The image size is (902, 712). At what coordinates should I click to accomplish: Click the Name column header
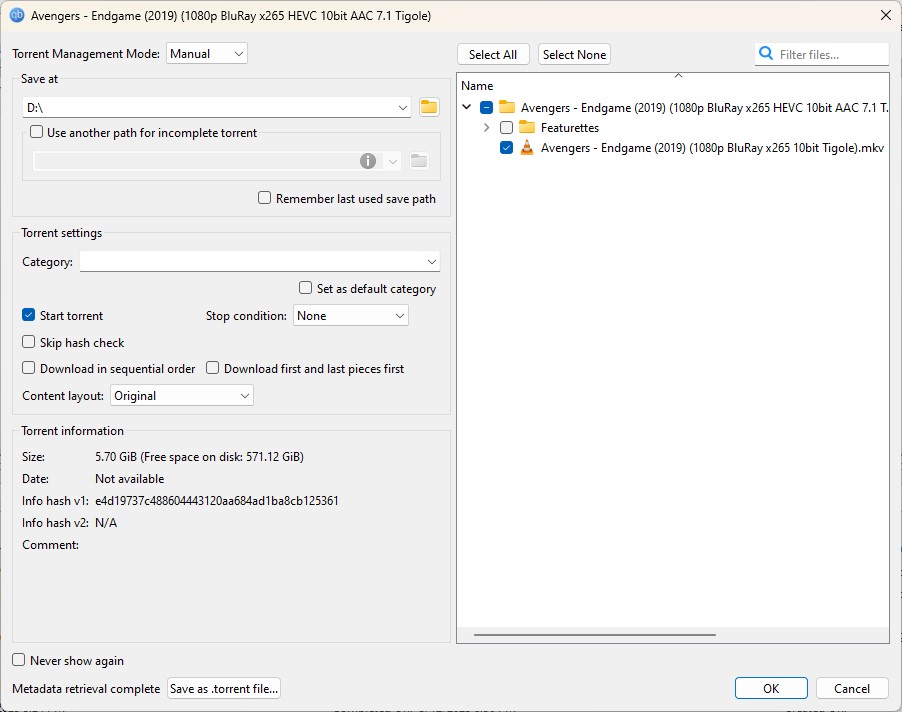point(477,86)
